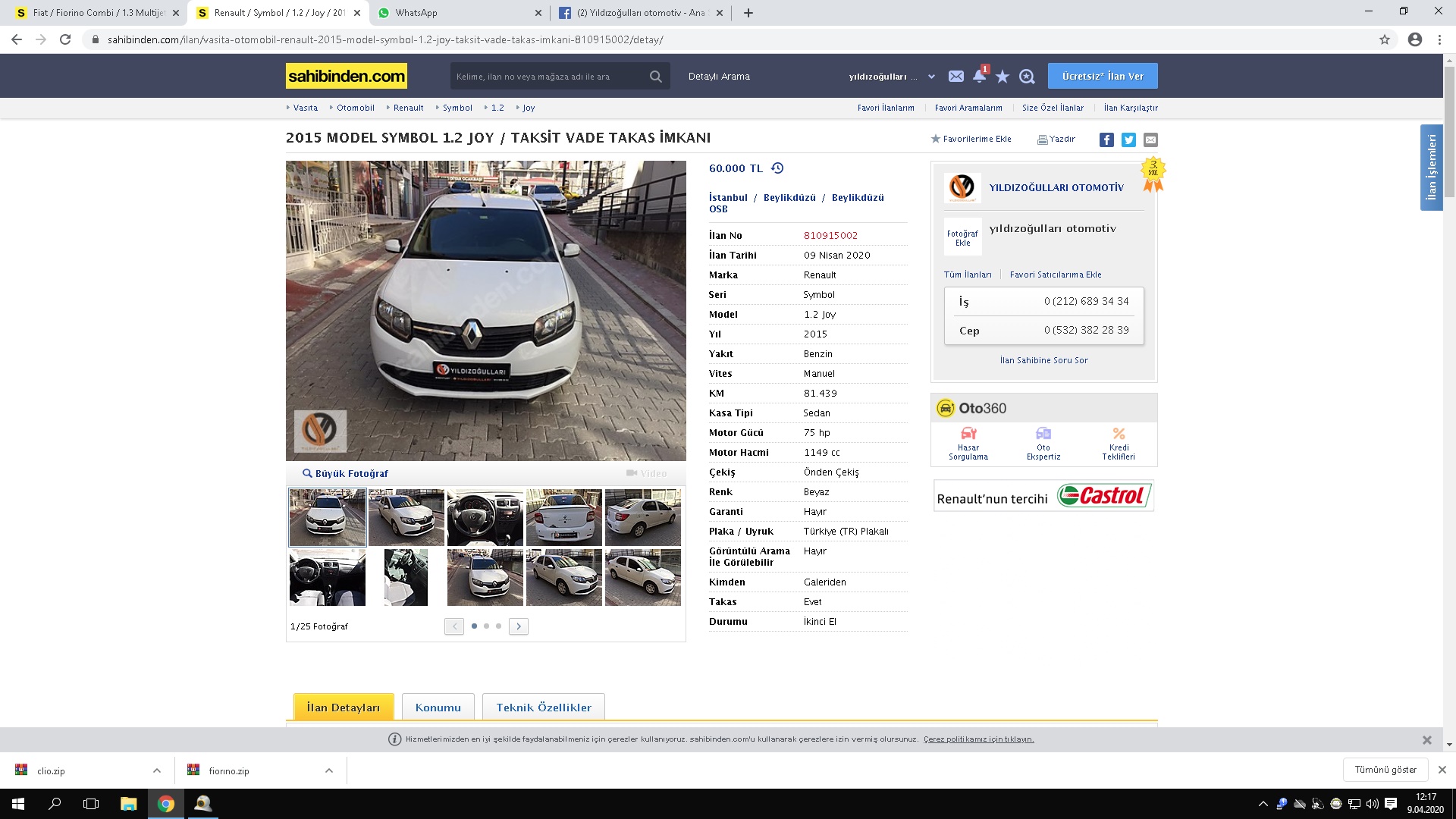
Task: Open favorites star icon in header
Action: click(1003, 77)
